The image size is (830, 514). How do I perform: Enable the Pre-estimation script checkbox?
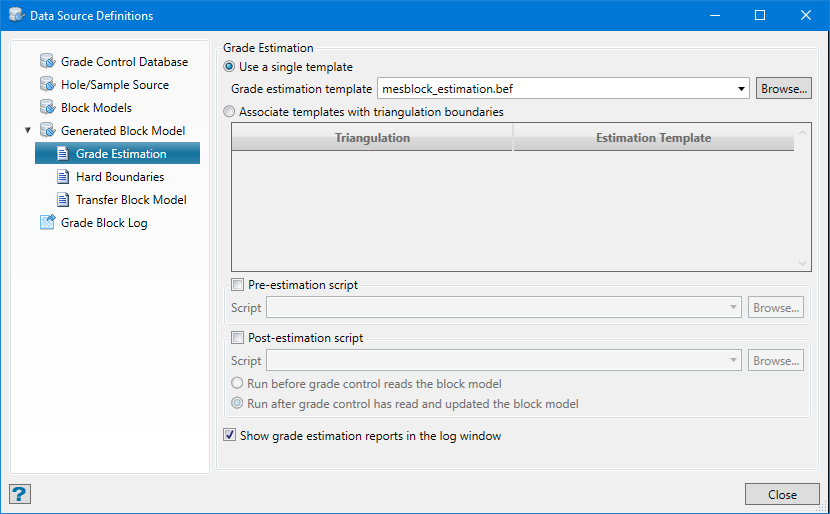click(238, 285)
